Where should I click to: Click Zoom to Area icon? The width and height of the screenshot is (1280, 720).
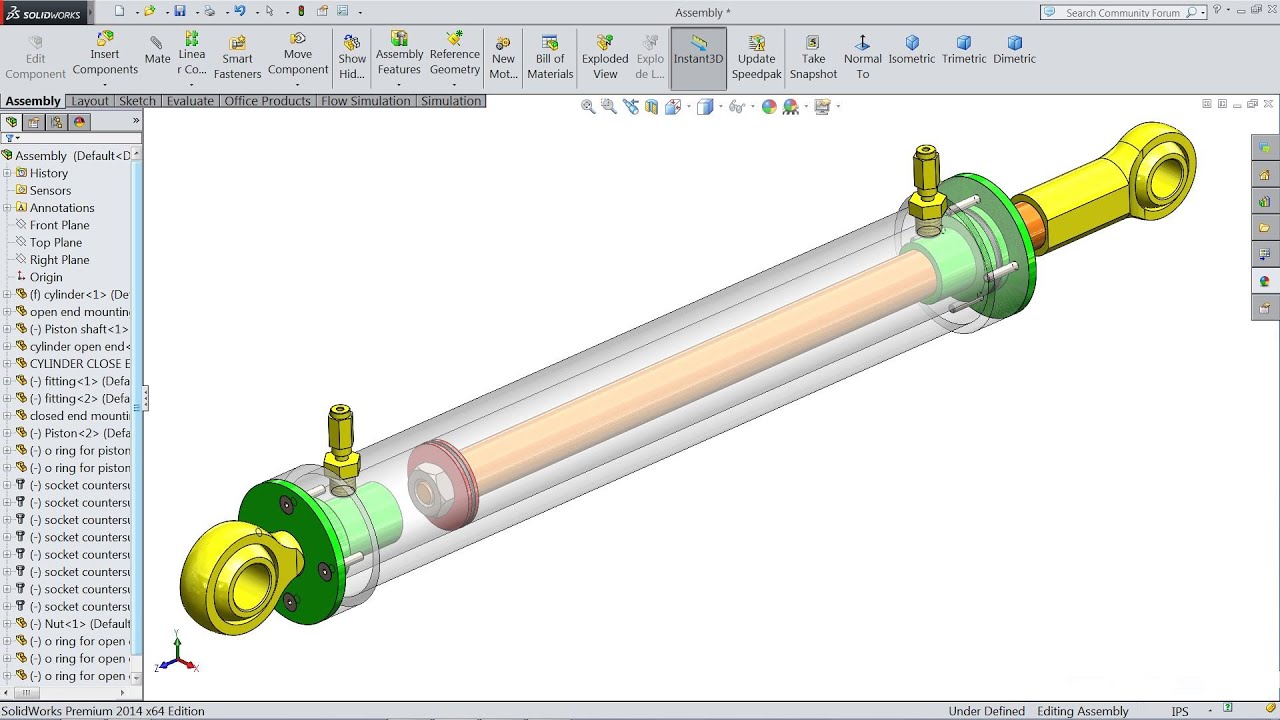(609, 106)
